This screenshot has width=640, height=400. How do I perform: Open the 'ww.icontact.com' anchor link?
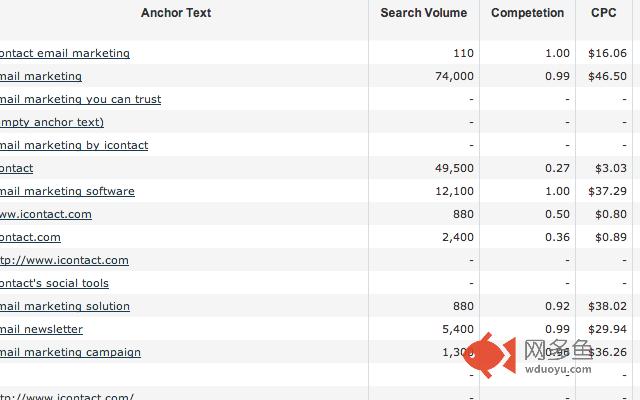point(46,214)
